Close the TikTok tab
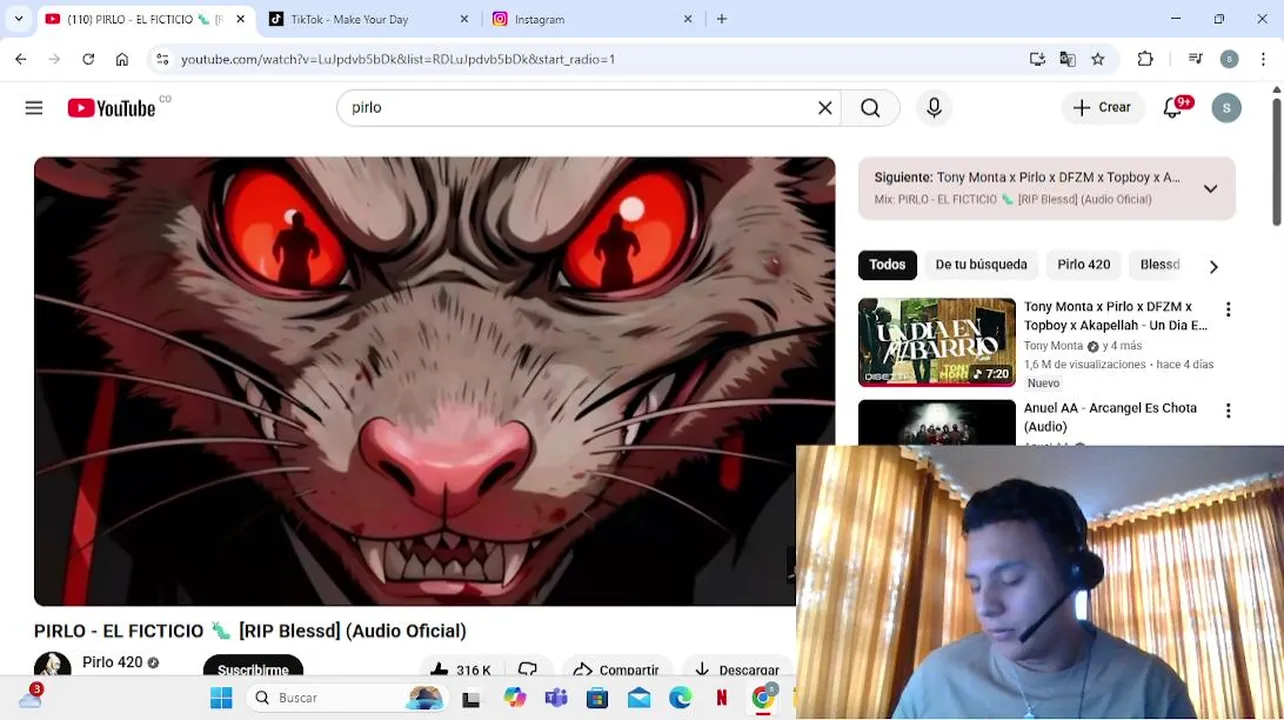 point(464,19)
